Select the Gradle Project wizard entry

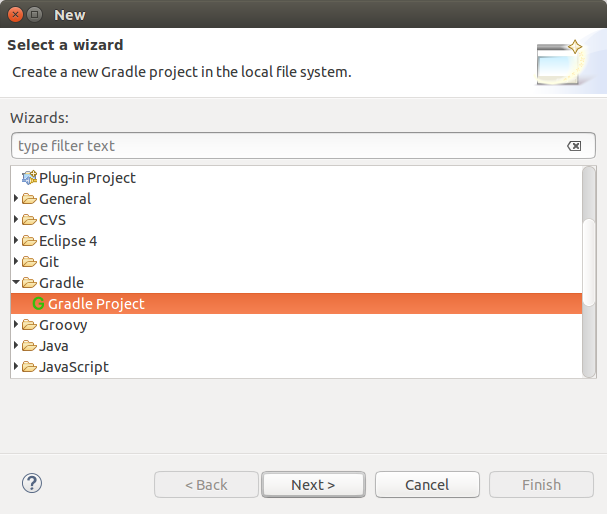tap(297, 304)
